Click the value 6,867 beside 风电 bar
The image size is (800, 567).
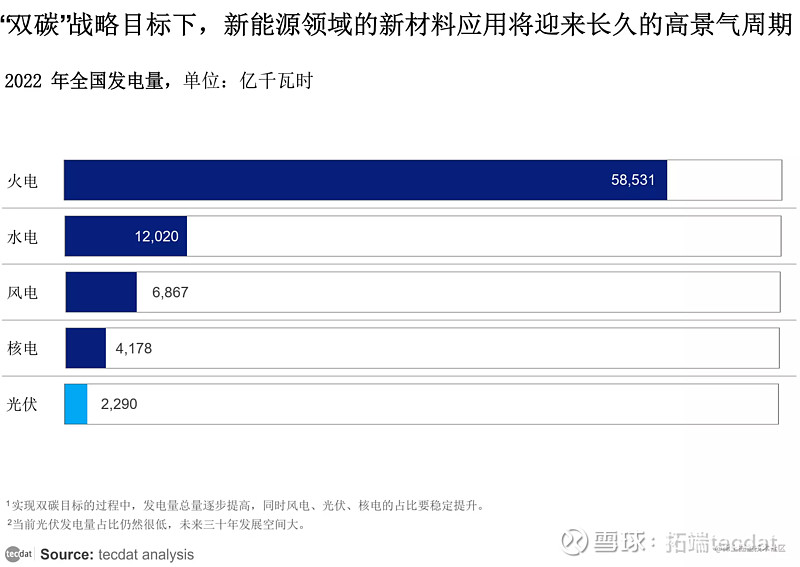(x=170, y=292)
